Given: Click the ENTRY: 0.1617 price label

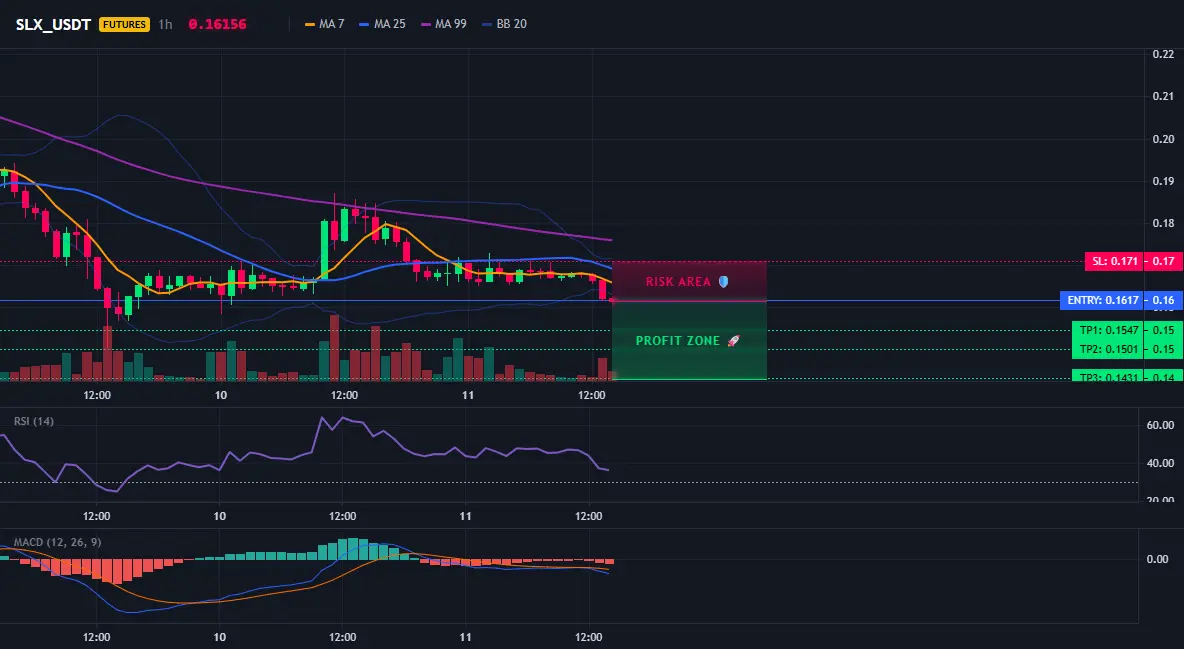Looking at the screenshot, I should [x=1102, y=300].
